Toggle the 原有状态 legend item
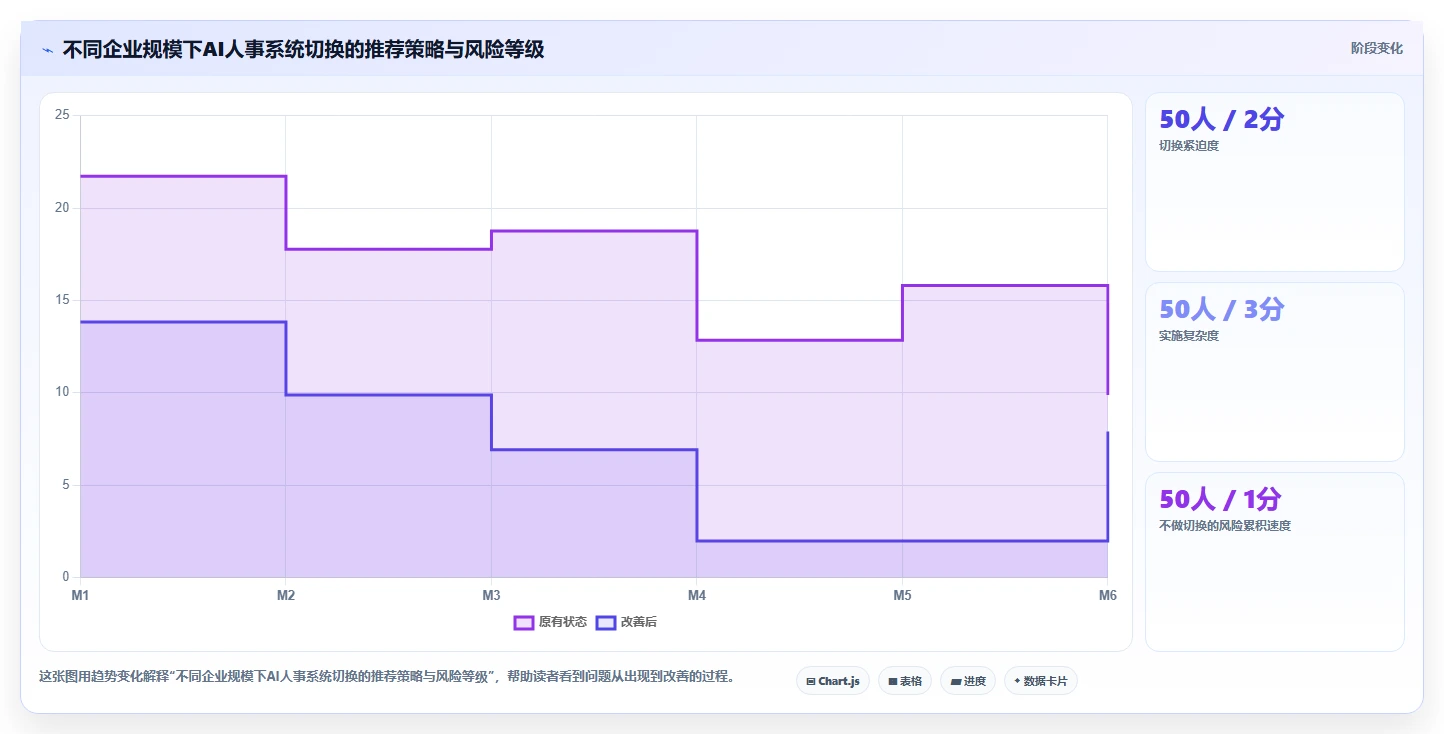Viewport: 1444px width, 734px height. (550, 622)
